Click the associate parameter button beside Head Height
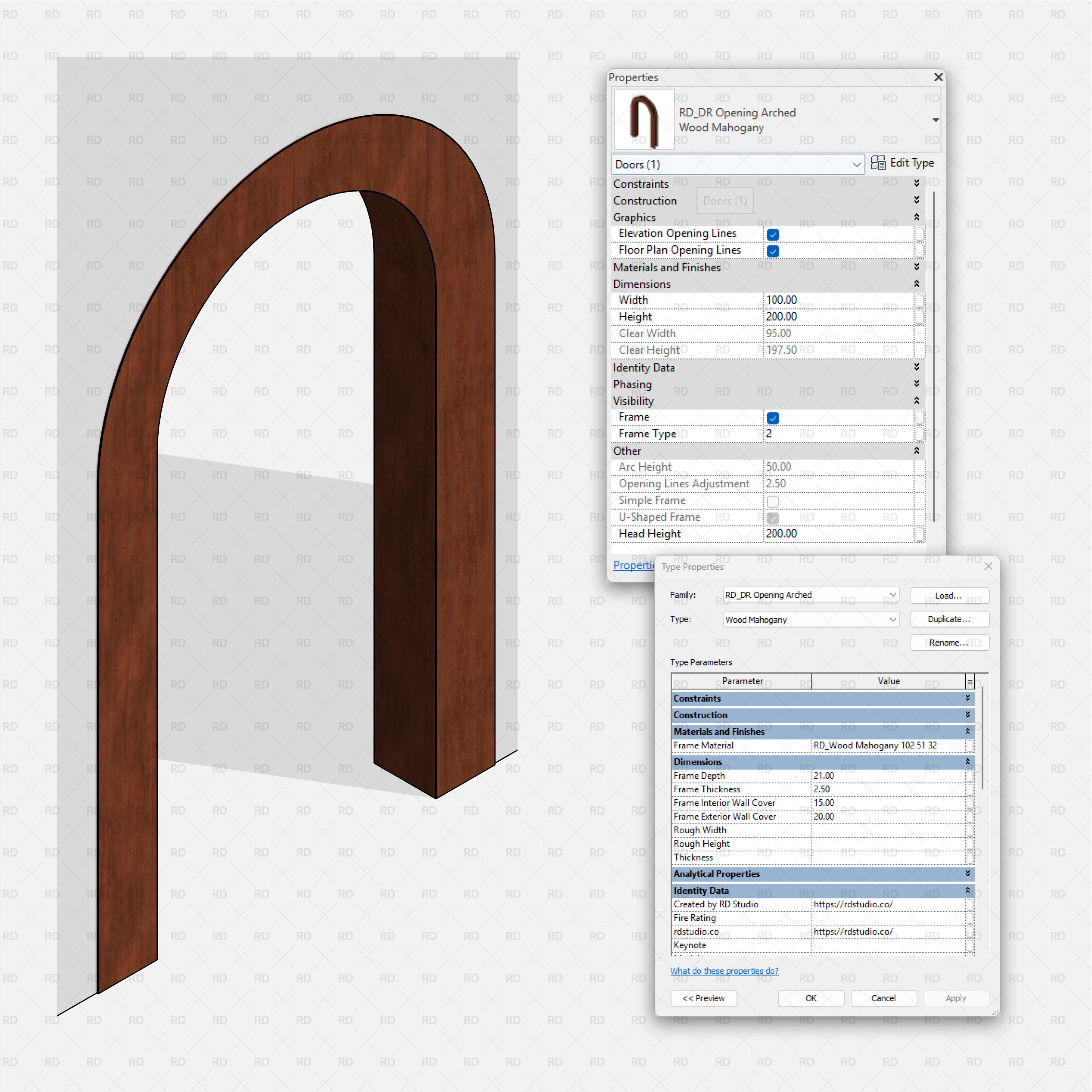The image size is (1092, 1092). pyautogui.click(x=920, y=534)
